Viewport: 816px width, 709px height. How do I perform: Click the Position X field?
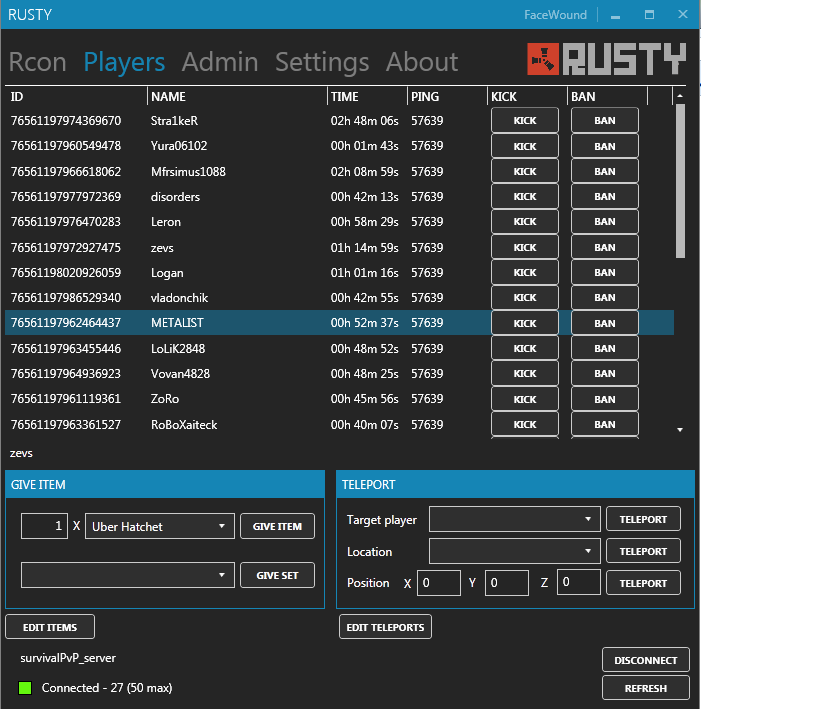(x=439, y=583)
